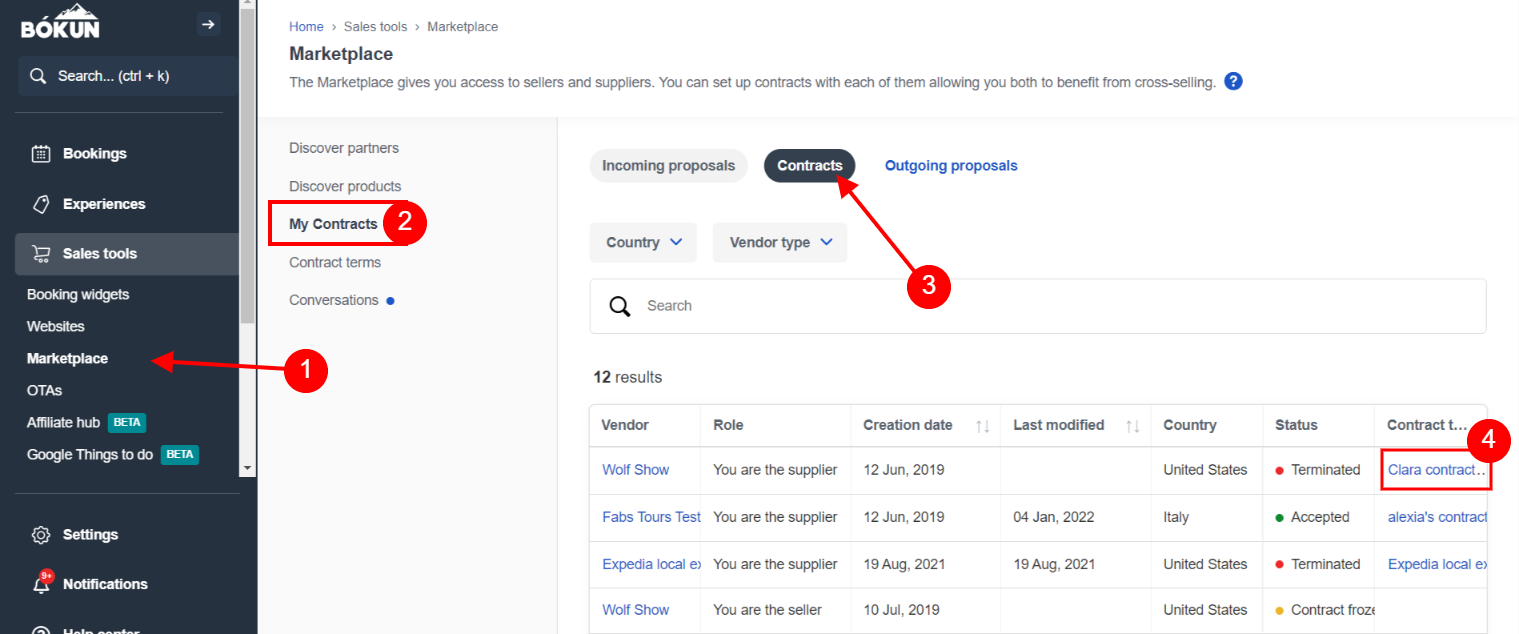Click the Bookings calendar icon

(41, 154)
